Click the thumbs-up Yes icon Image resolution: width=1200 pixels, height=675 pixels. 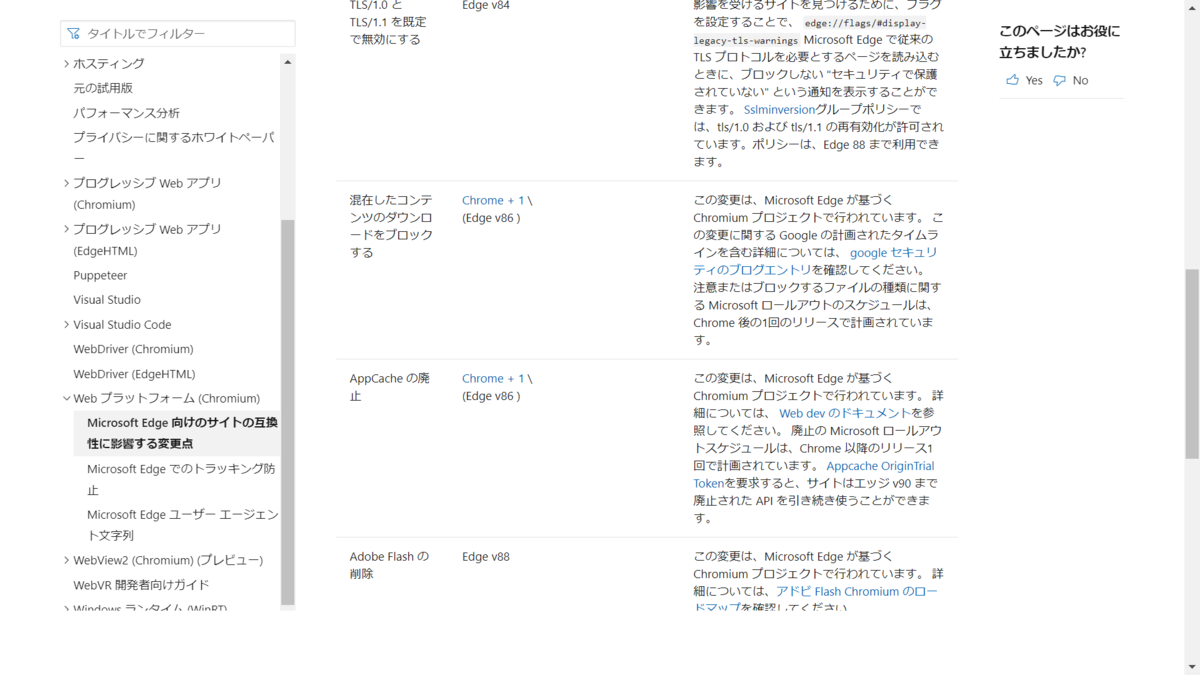(1012, 80)
